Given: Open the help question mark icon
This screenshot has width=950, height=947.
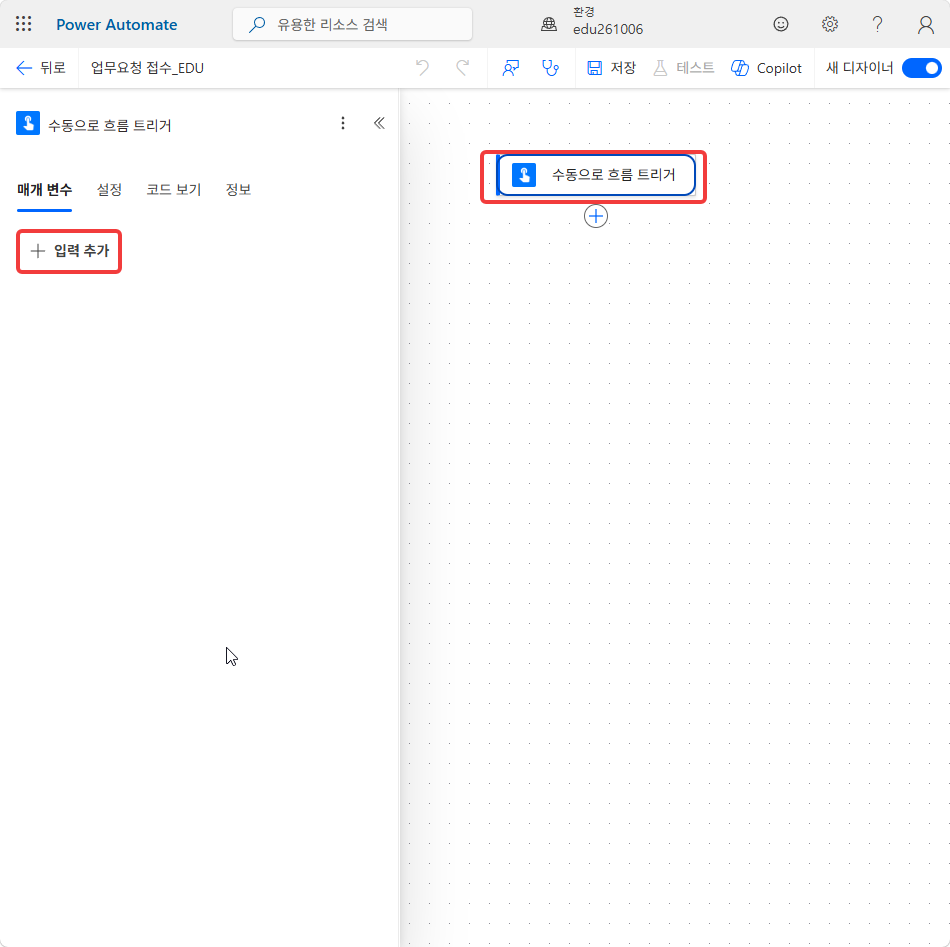Looking at the screenshot, I should 877,24.
